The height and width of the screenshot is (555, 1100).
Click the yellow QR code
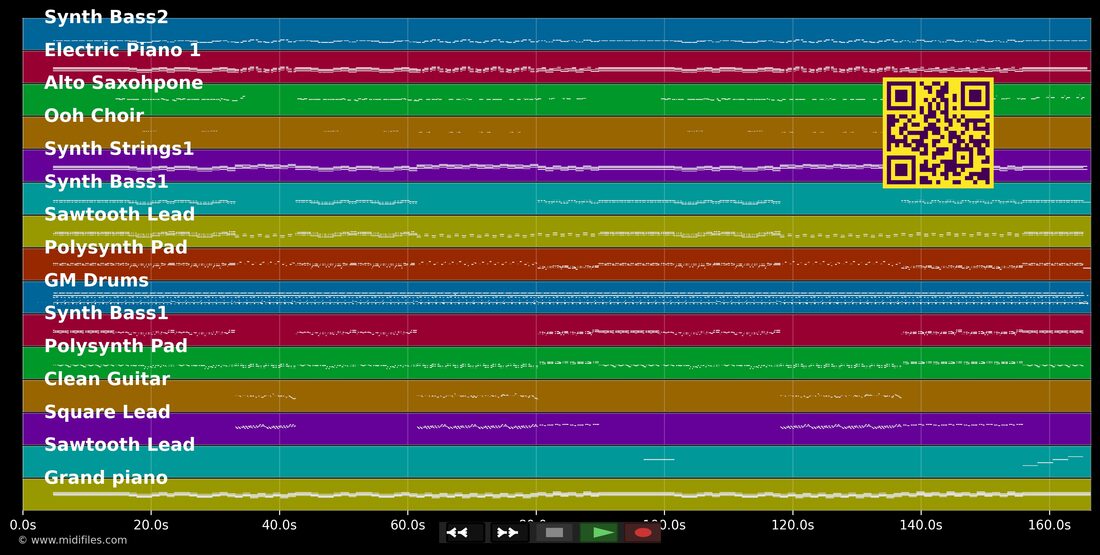pos(938,133)
